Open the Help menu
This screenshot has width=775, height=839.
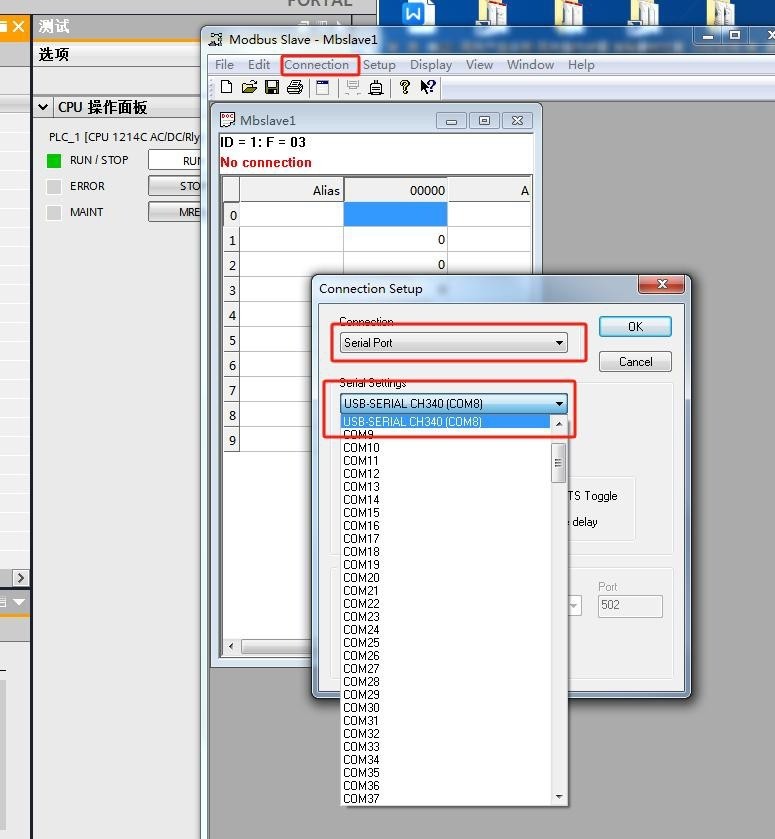(581, 65)
